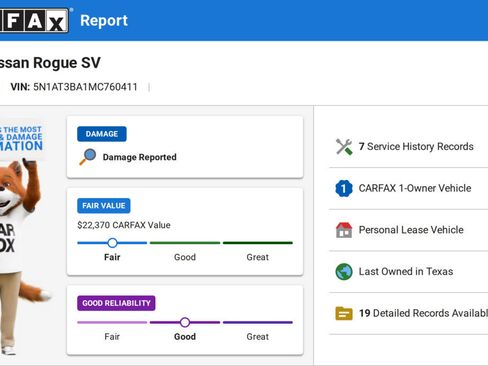Image resolution: width=488 pixels, height=366 pixels.
Task: Click the Nissan Rogue SV title
Action: pyautogui.click(x=50, y=63)
